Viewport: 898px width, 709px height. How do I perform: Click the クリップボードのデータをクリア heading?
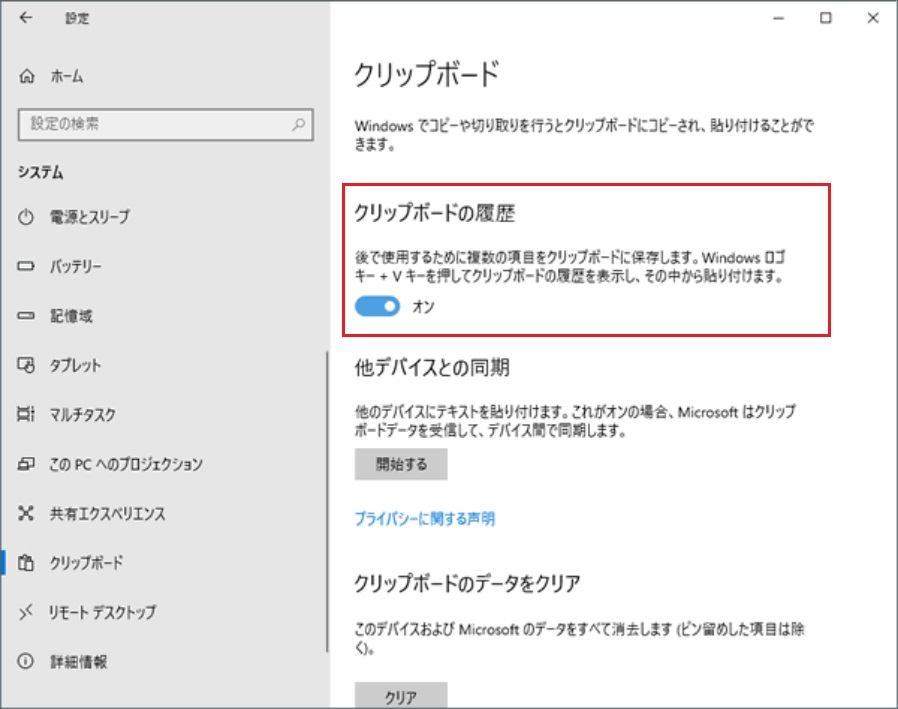coord(467,584)
